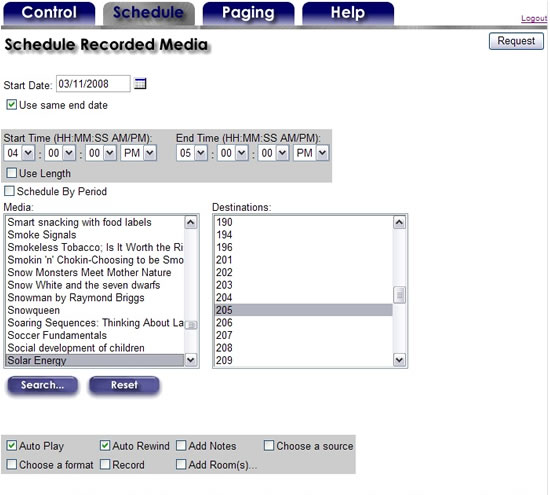Disable the Auto Rewind checkbox
550x495 pixels.
(105, 446)
